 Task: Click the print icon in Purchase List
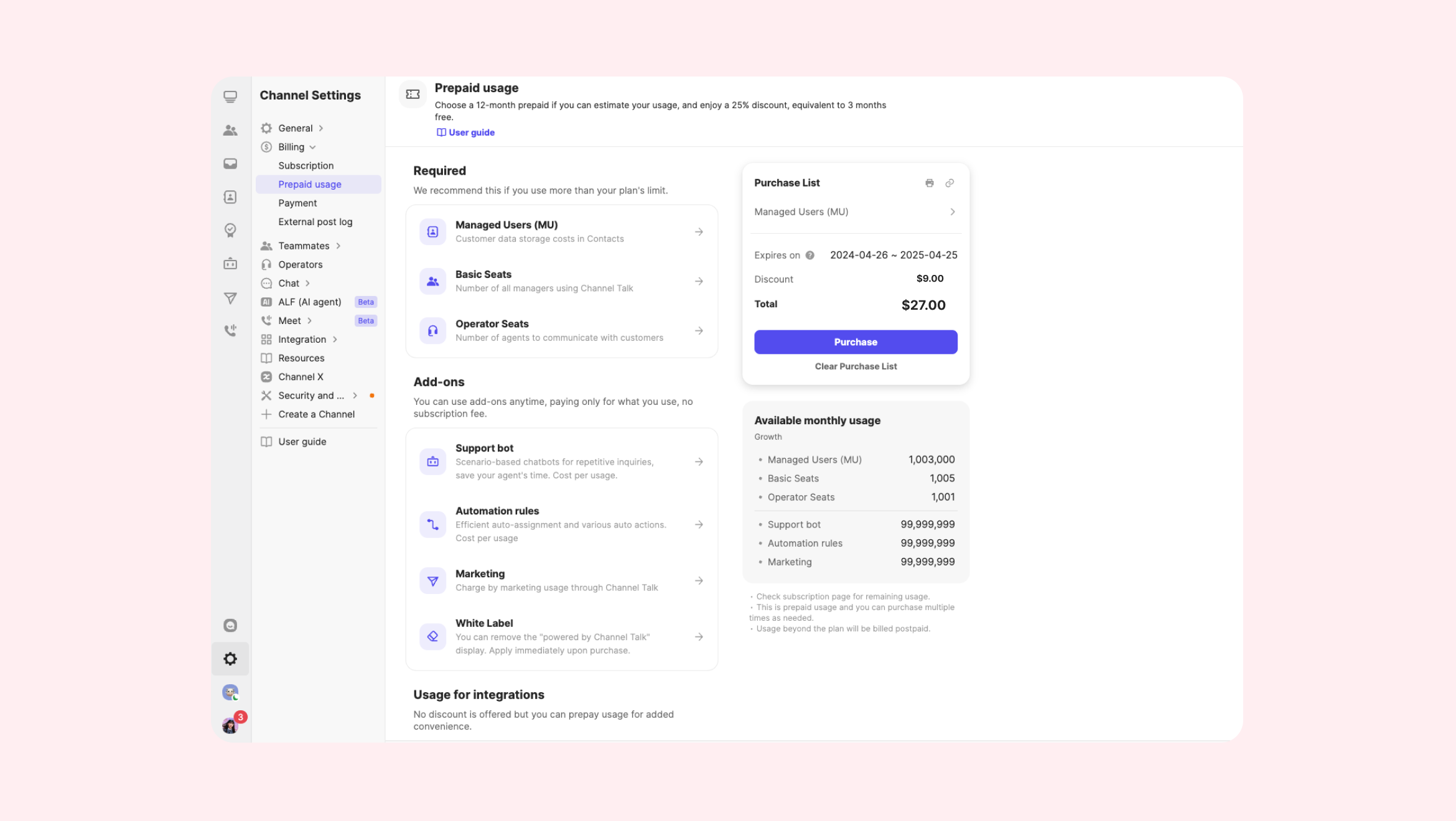(929, 183)
